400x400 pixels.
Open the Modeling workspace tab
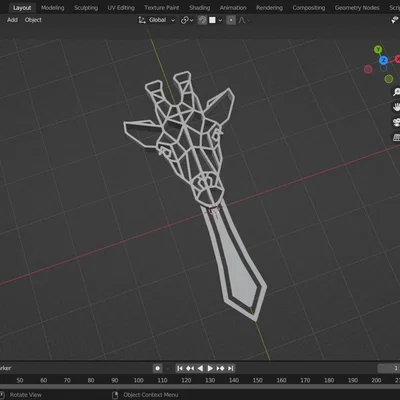pos(52,8)
